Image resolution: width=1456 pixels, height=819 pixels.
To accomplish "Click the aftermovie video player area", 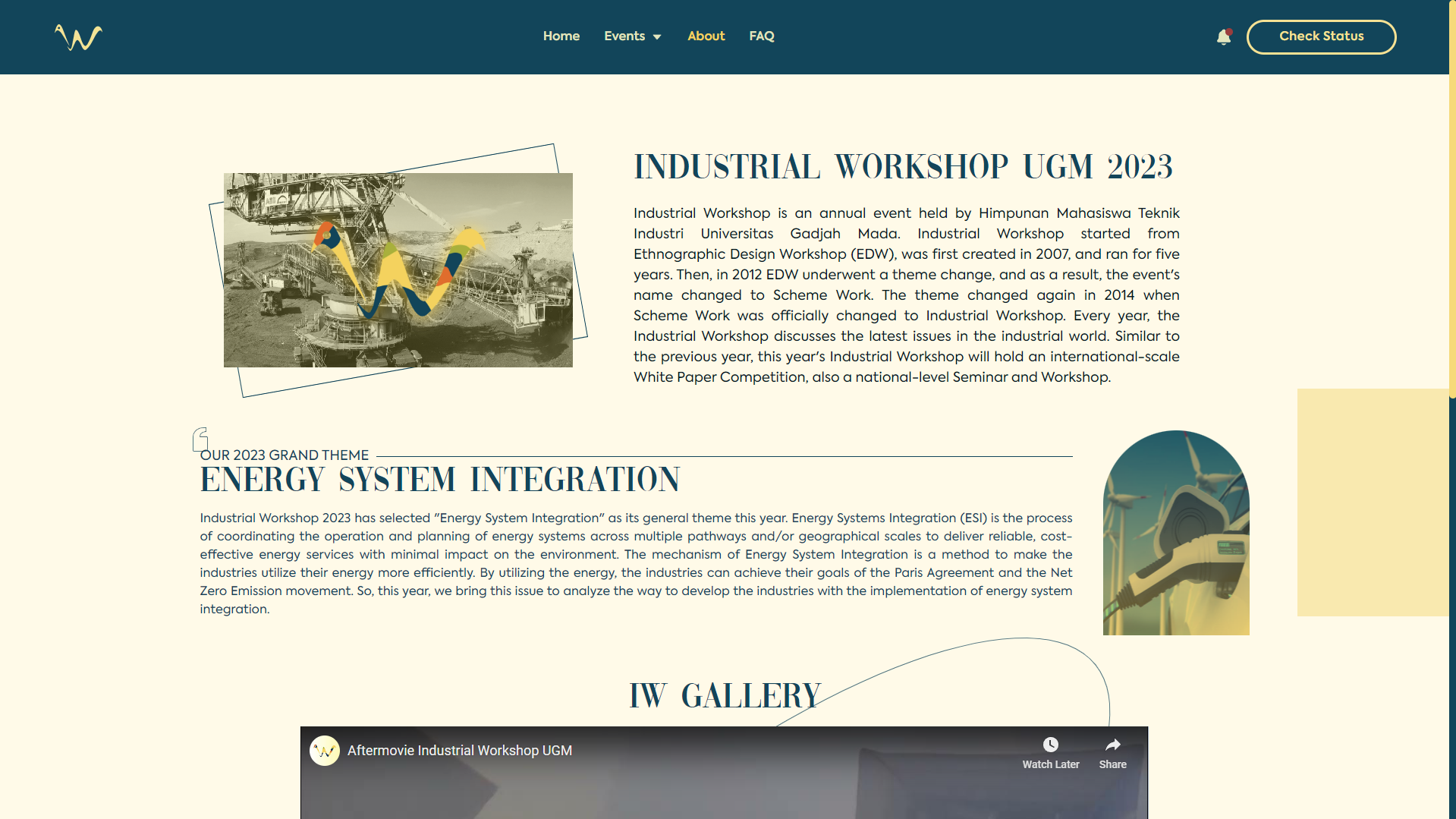I will pos(723,789).
